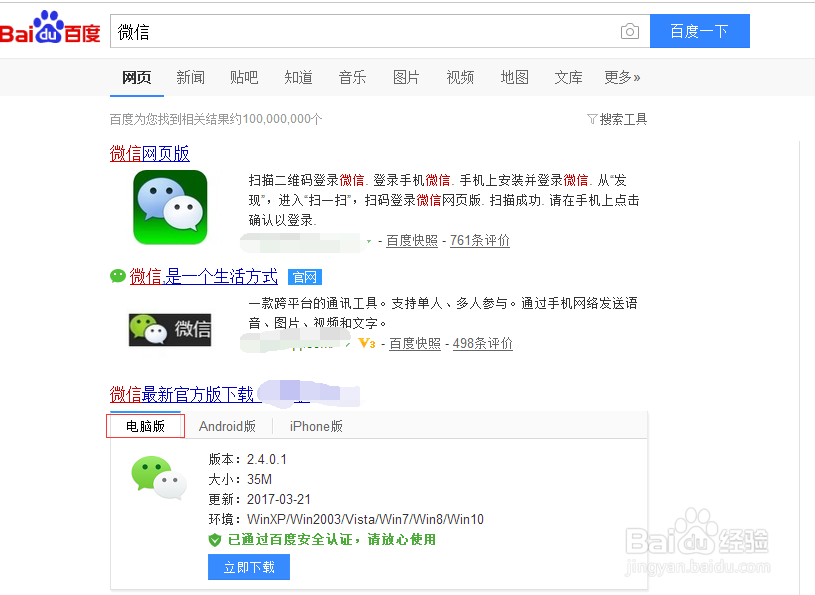The height and width of the screenshot is (595, 815).
Task: Switch to the Android版 tab
Action: (x=228, y=425)
